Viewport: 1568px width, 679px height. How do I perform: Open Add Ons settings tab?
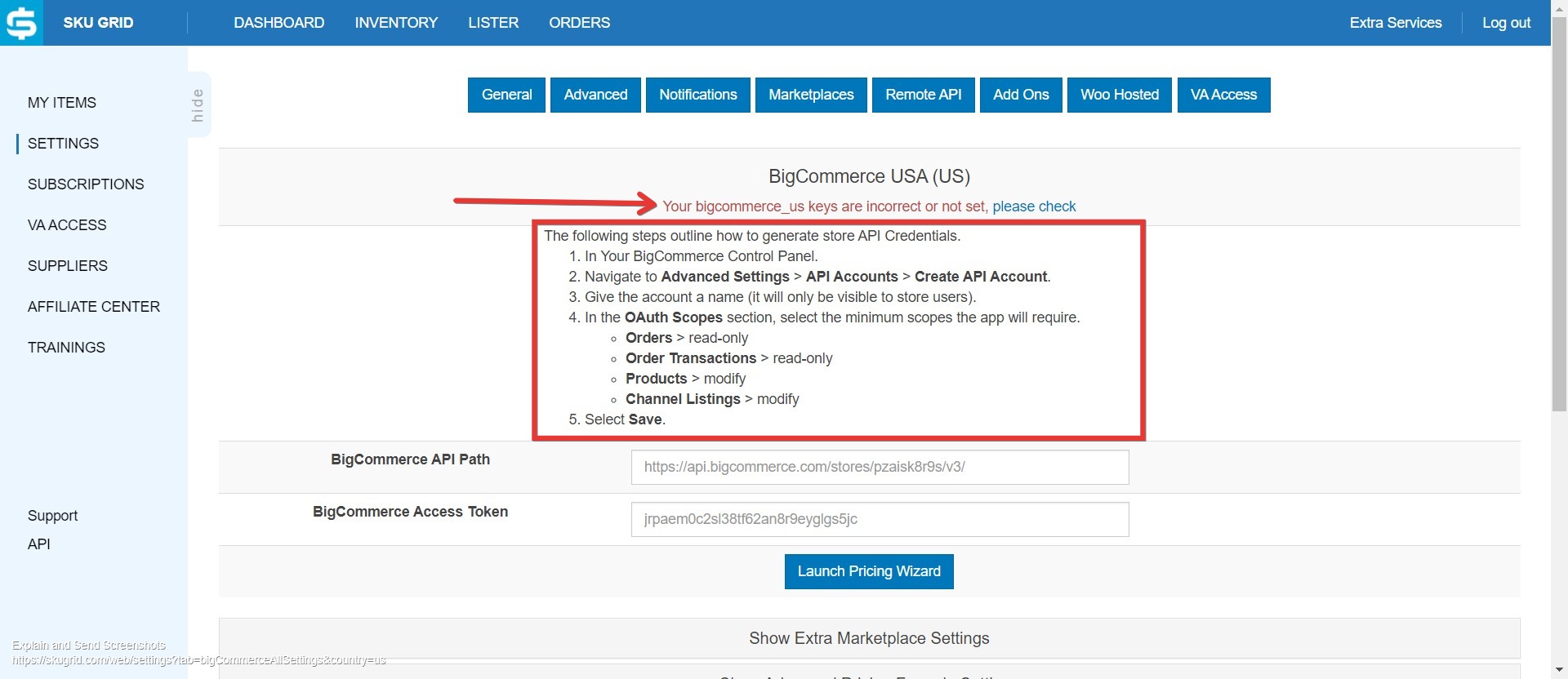1021,95
